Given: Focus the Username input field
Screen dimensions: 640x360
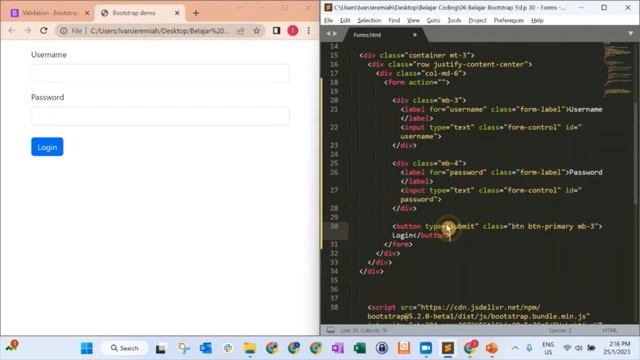Looking at the screenshot, I should (160, 73).
